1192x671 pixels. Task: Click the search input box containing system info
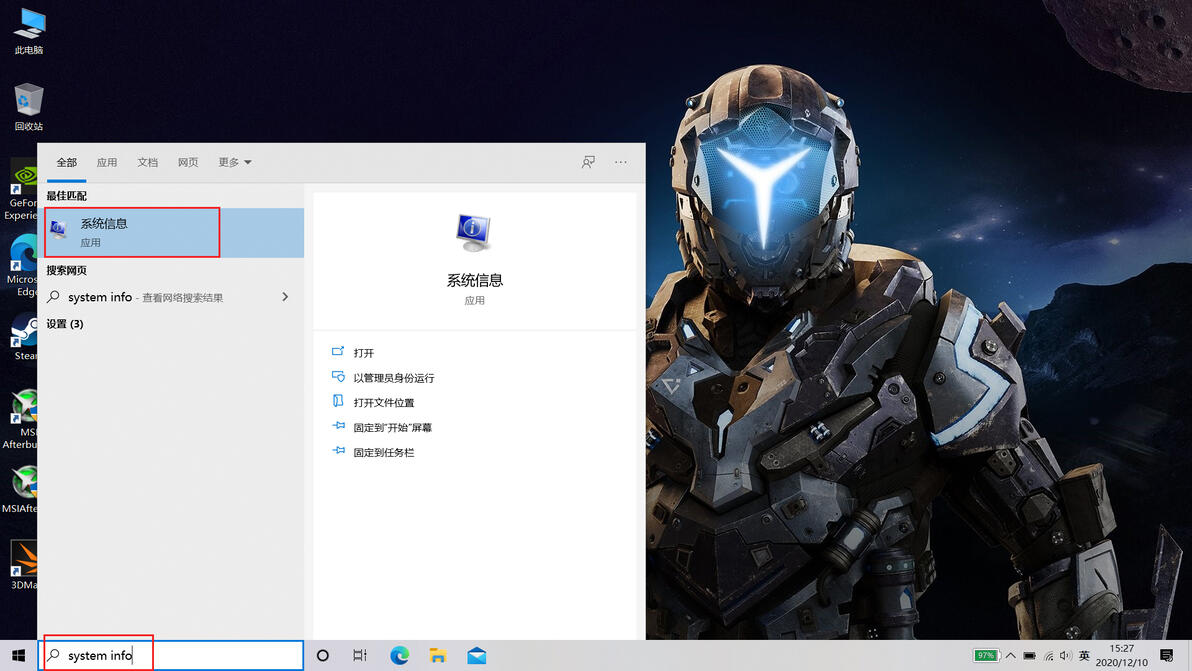(x=172, y=655)
